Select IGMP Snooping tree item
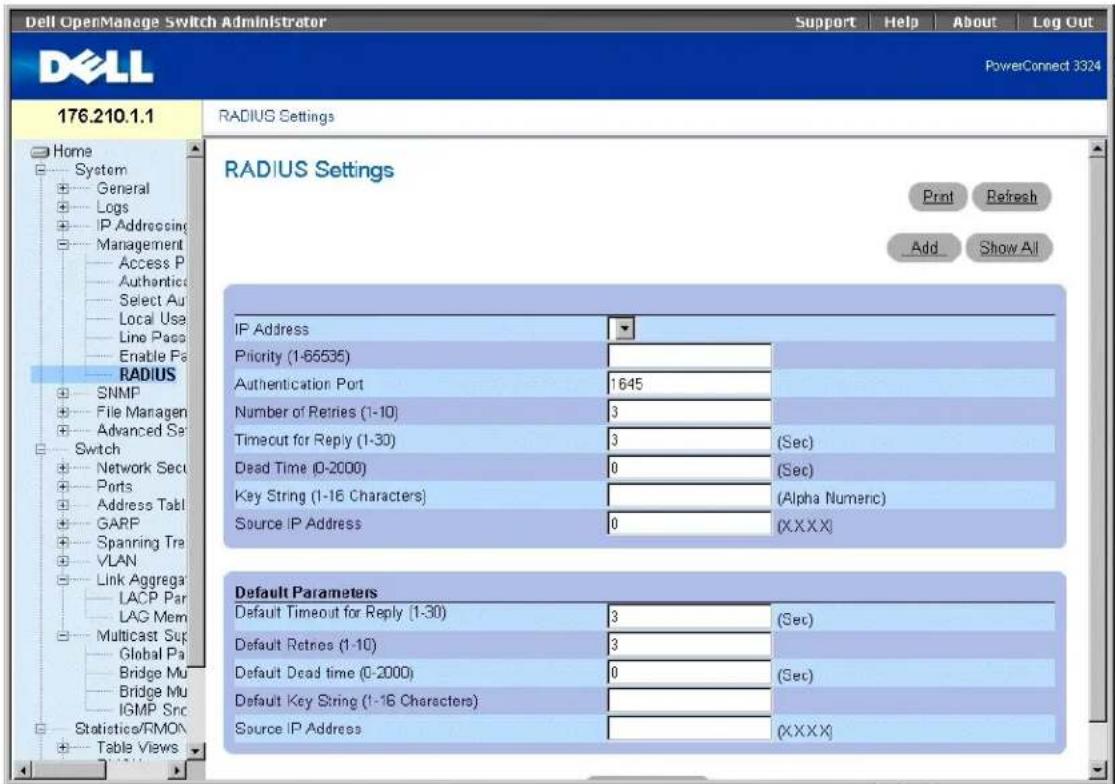The height and width of the screenshot is (784, 1115). pyautogui.click(x=152, y=710)
